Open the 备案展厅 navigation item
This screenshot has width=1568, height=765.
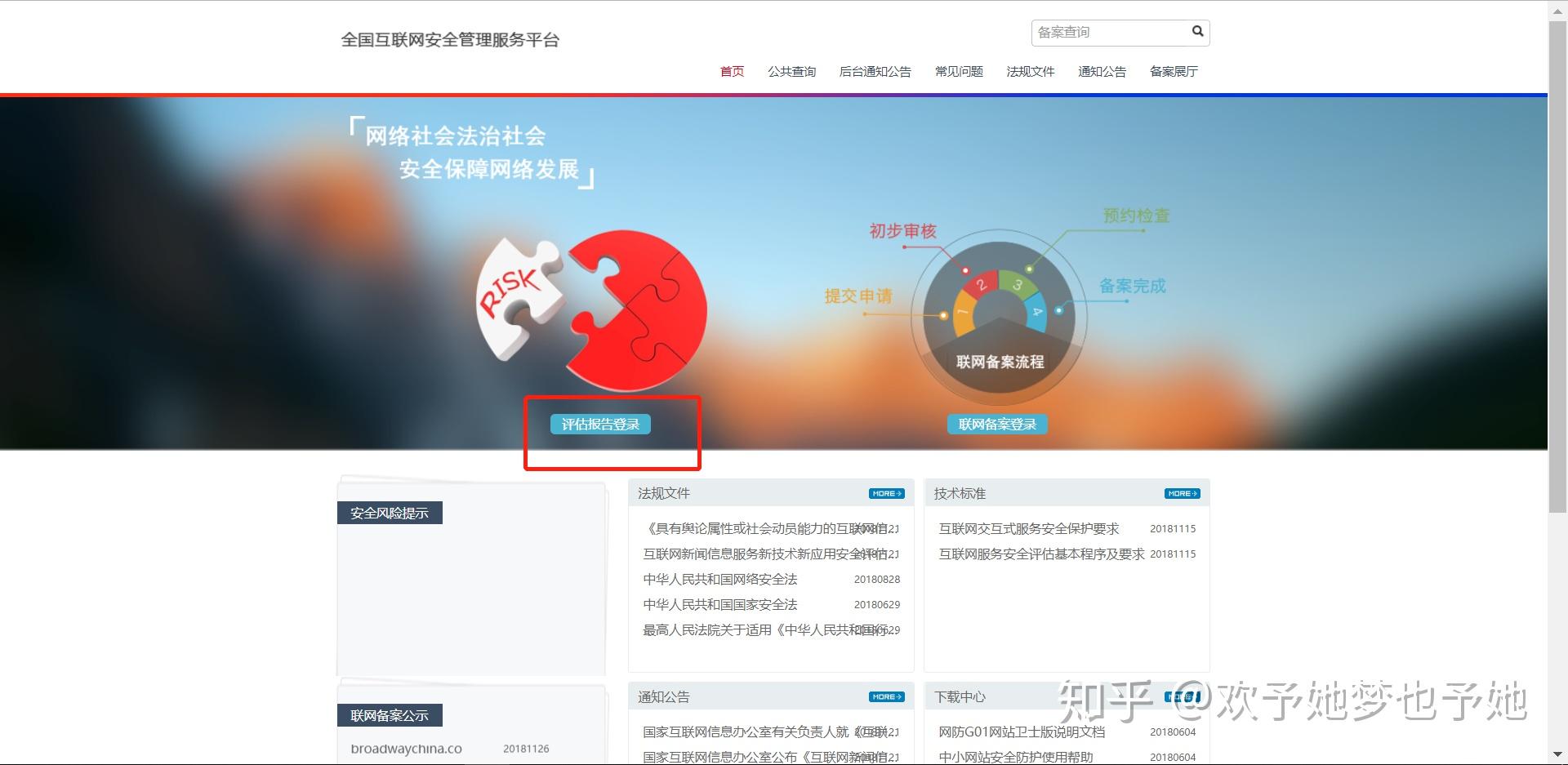(x=1174, y=72)
